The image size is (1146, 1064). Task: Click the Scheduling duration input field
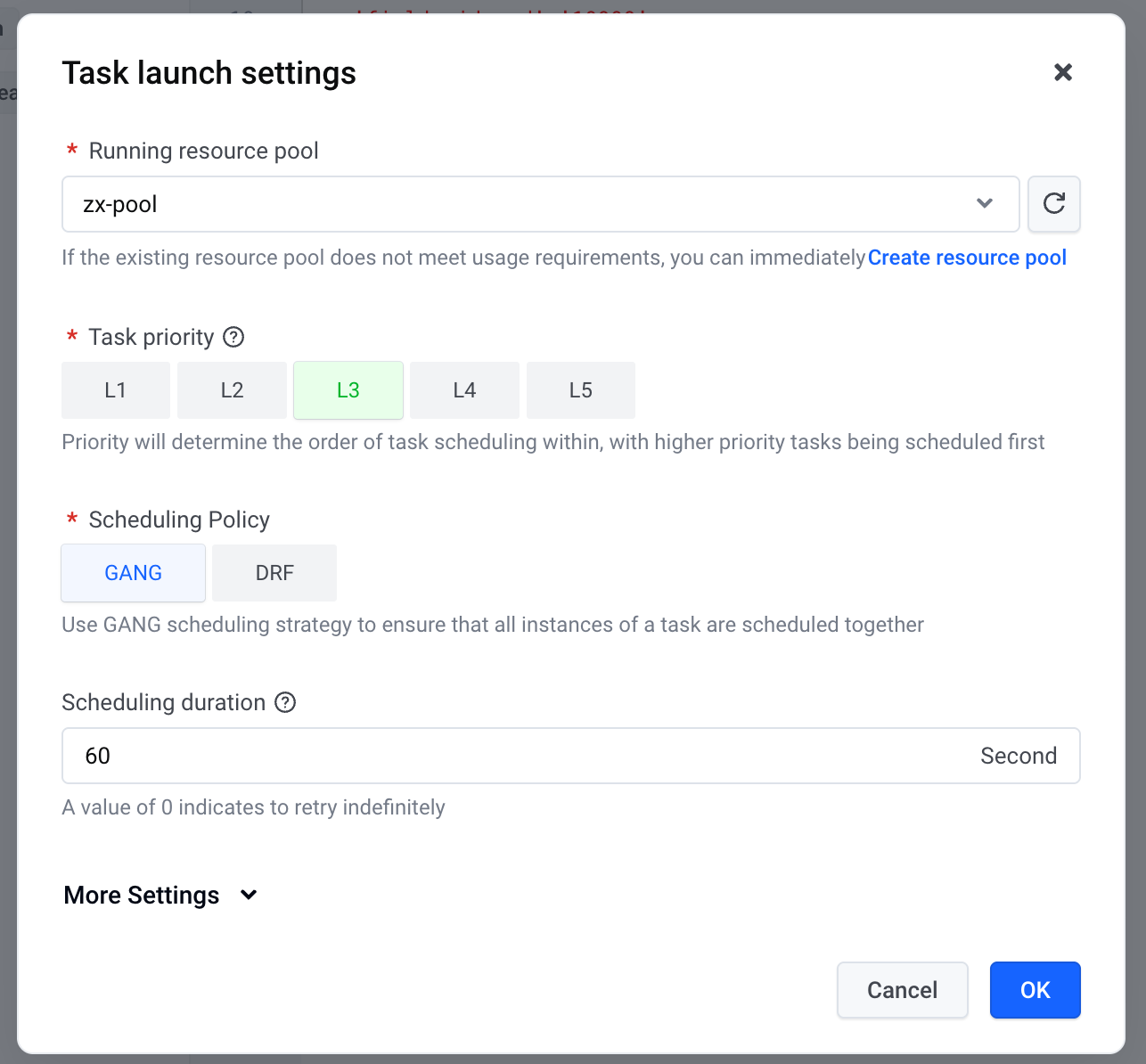(x=517, y=756)
